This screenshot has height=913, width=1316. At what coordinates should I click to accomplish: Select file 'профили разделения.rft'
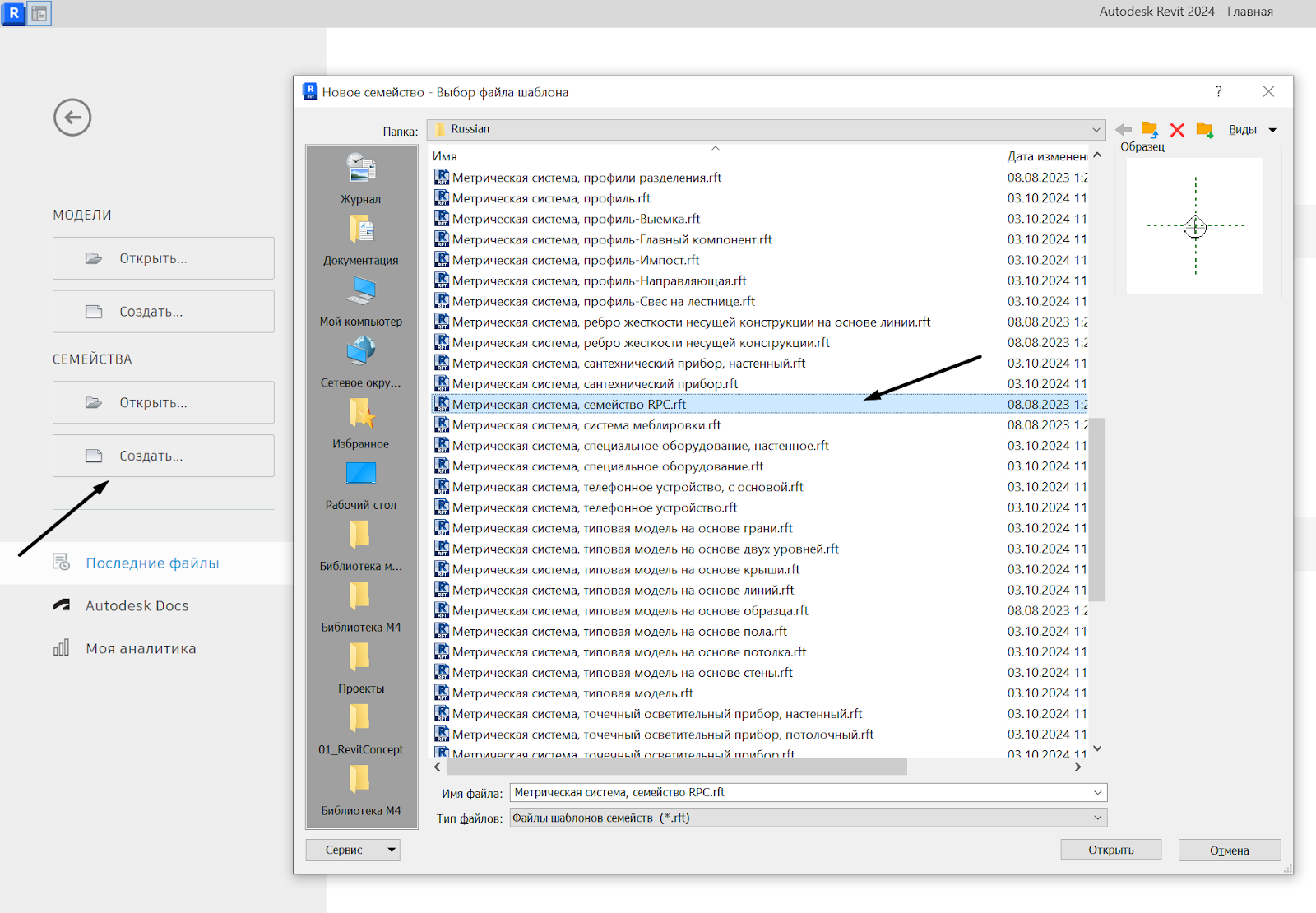tap(586, 177)
